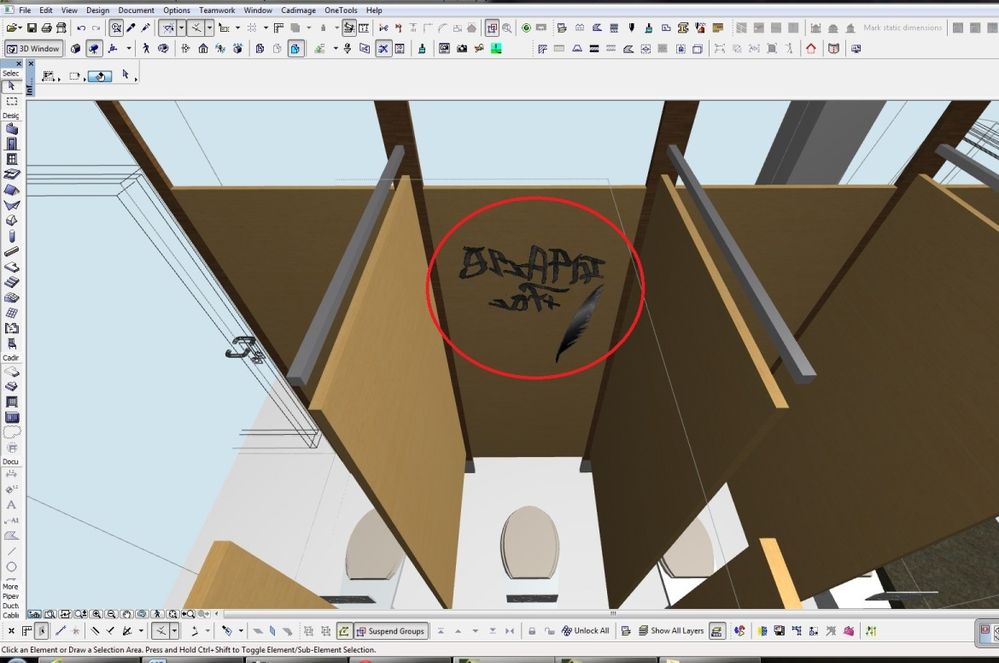This screenshot has width=999, height=663.
Task: Click the walking figure 3D explore icon
Action: pyautogui.click(x=146, y=48)
